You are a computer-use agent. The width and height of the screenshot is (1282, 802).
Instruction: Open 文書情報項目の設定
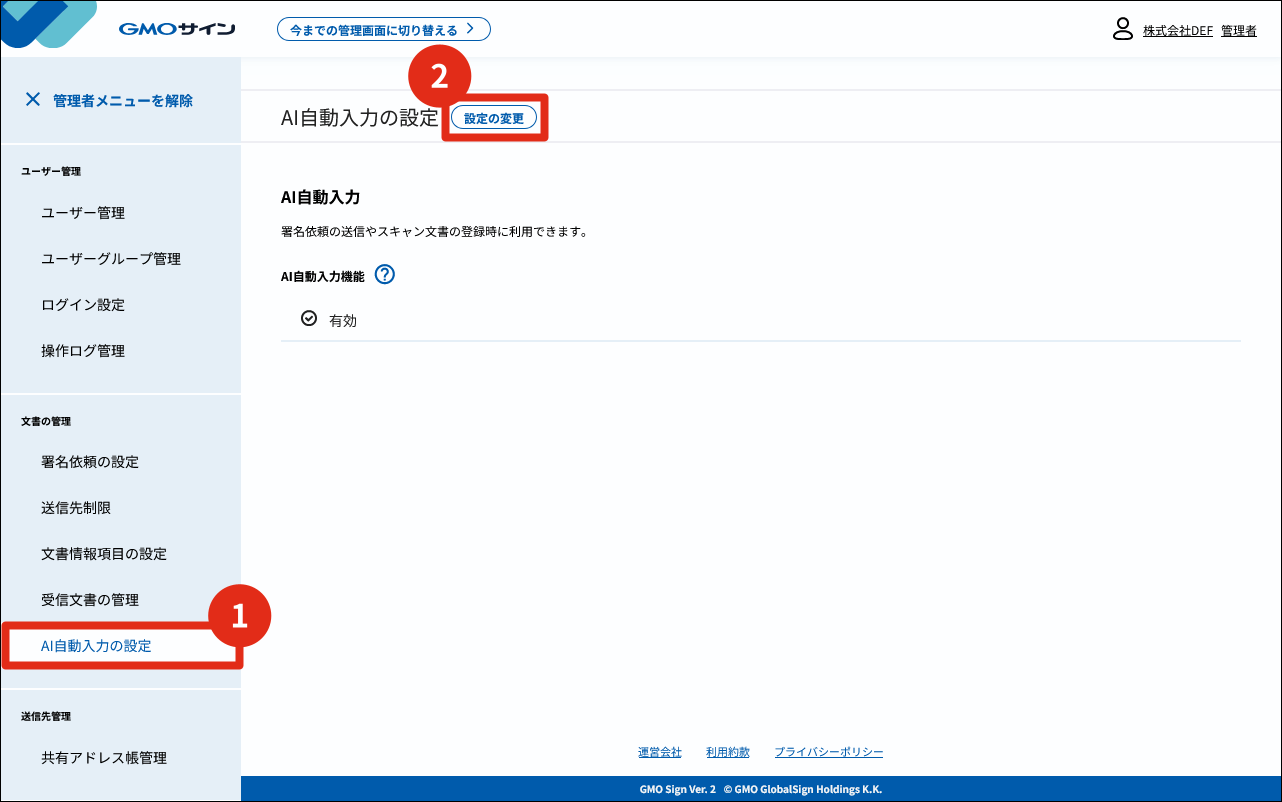(104, 554)
